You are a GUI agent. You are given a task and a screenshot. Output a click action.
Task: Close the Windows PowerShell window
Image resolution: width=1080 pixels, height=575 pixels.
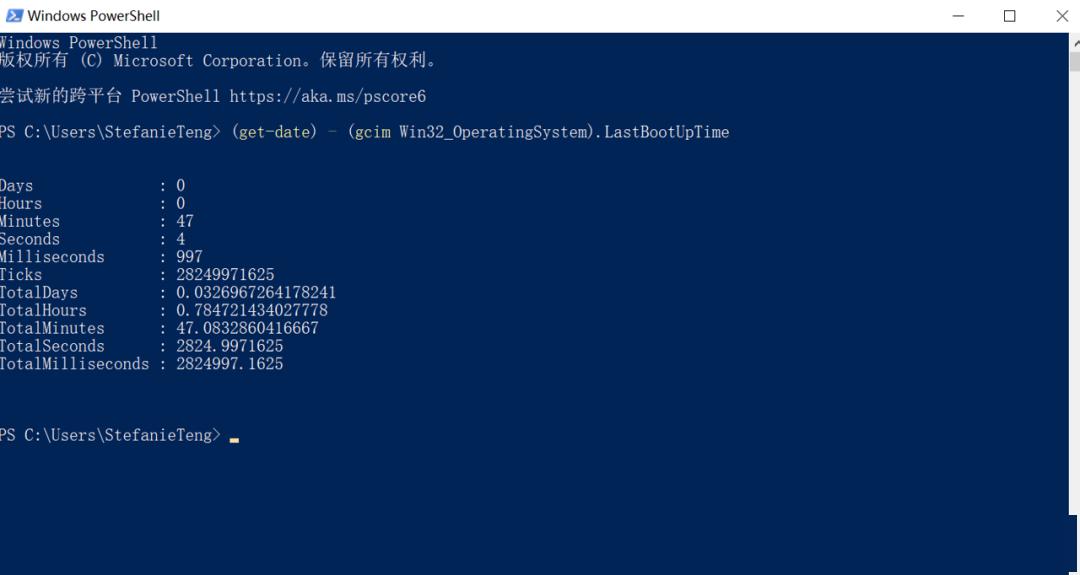1061,15
